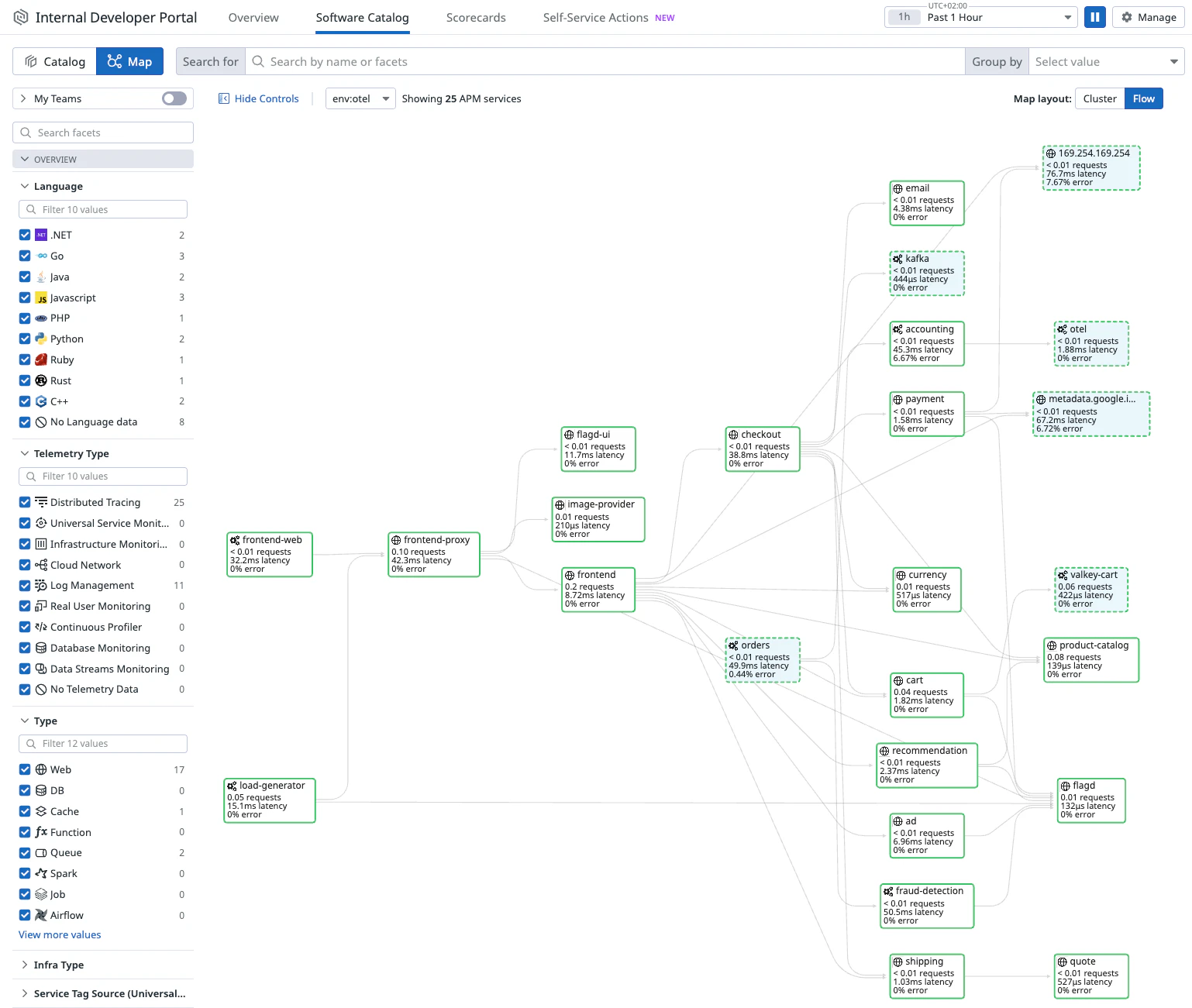Click the Java language icon
Screen dimensions: 1192x1008
(x=42, y=277)
